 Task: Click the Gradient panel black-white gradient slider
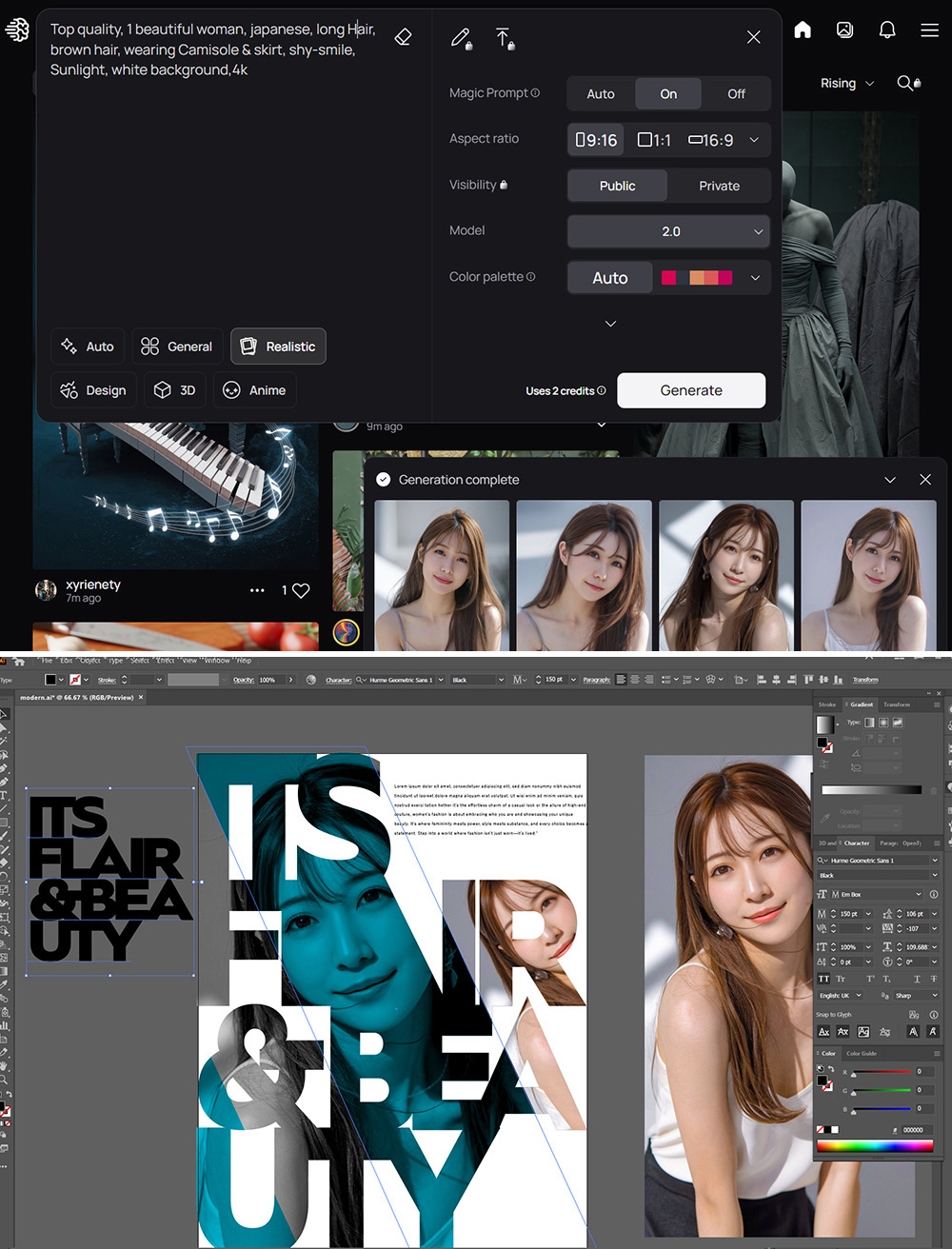coord(871,790)
